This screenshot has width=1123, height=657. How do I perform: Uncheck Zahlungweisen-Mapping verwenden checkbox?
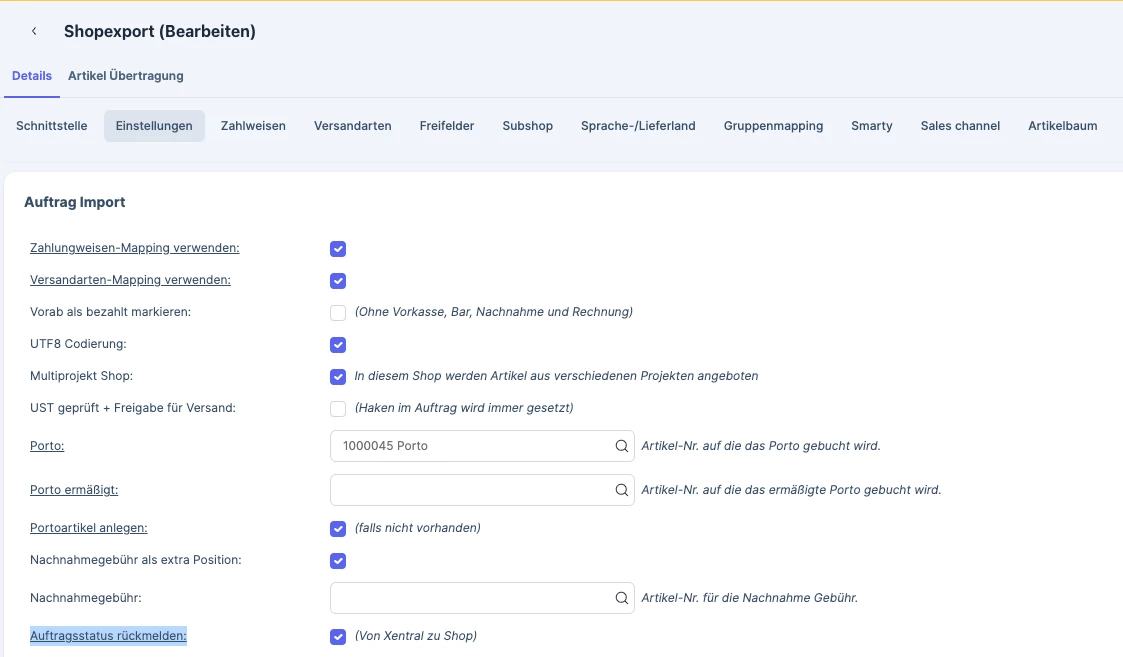click(338, 249)
